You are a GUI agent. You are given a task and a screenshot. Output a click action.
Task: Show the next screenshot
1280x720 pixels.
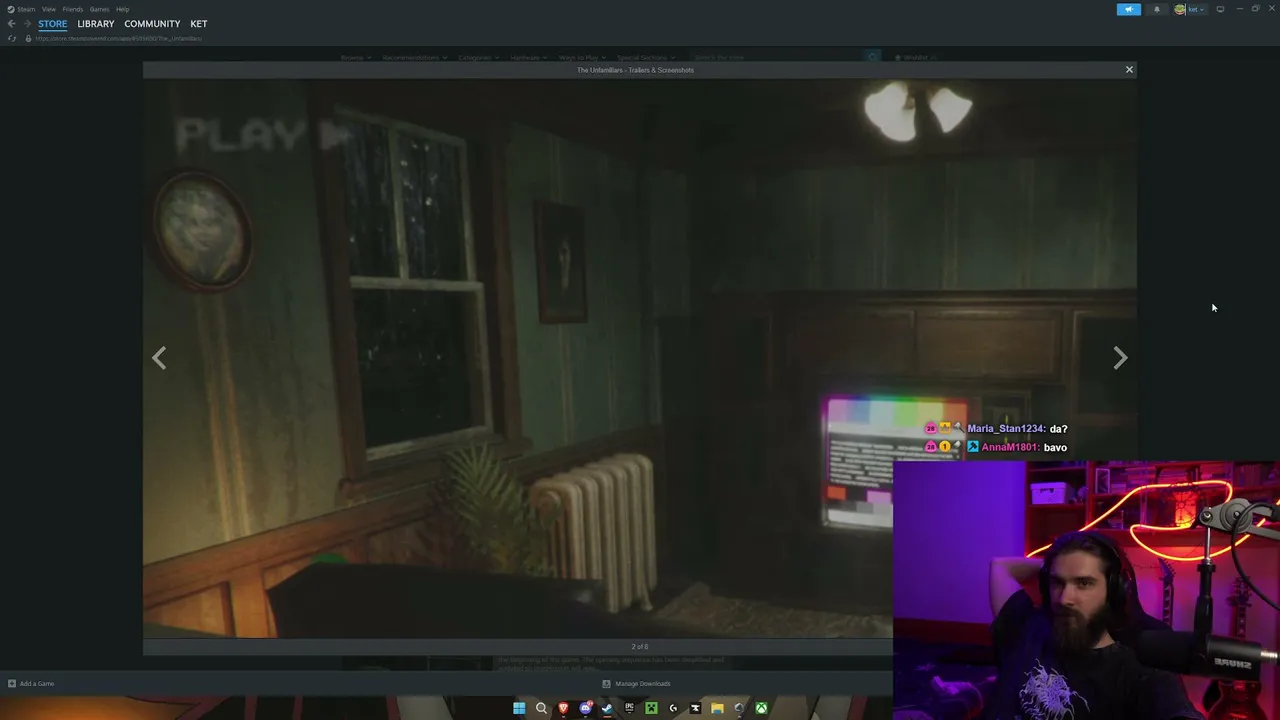pos(1120,358)
